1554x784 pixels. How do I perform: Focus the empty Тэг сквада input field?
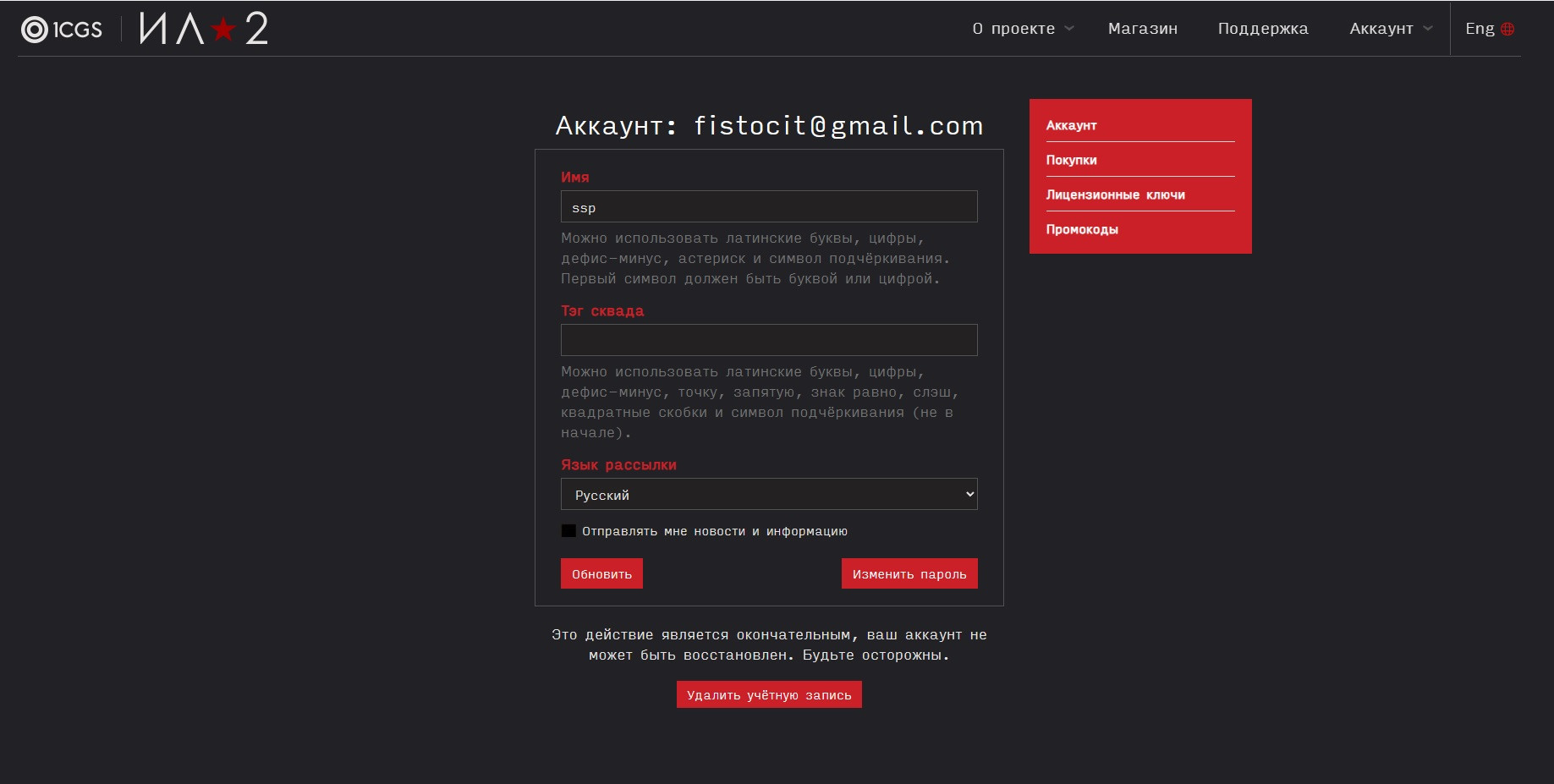[769, 340]
